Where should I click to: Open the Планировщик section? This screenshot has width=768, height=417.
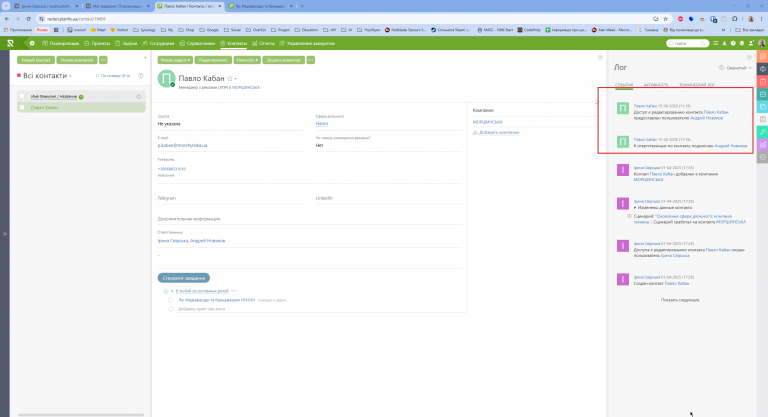click(x=61, y=43)
